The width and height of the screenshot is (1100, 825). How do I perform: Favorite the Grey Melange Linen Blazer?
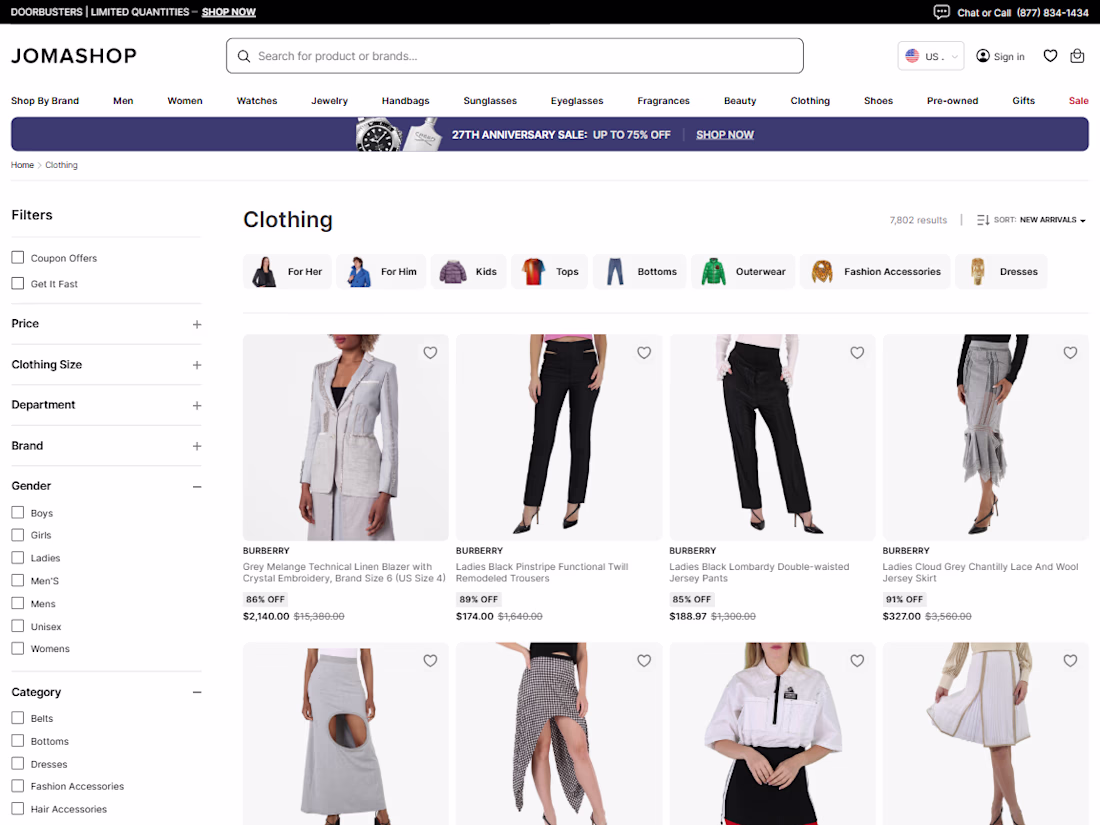[x=430, y=353]
